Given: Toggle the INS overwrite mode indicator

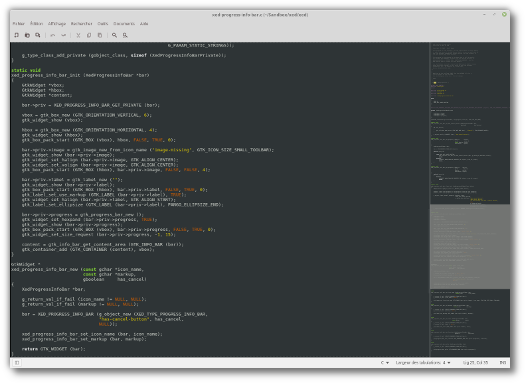Looking at the screenshot, I should (503, 363).
